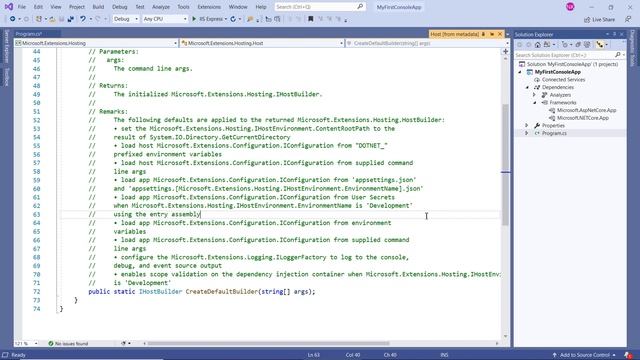This screenshot has height=360, width=640.
Task: Click the Find in Files toolbar icon
Action: tap(250, 19)
